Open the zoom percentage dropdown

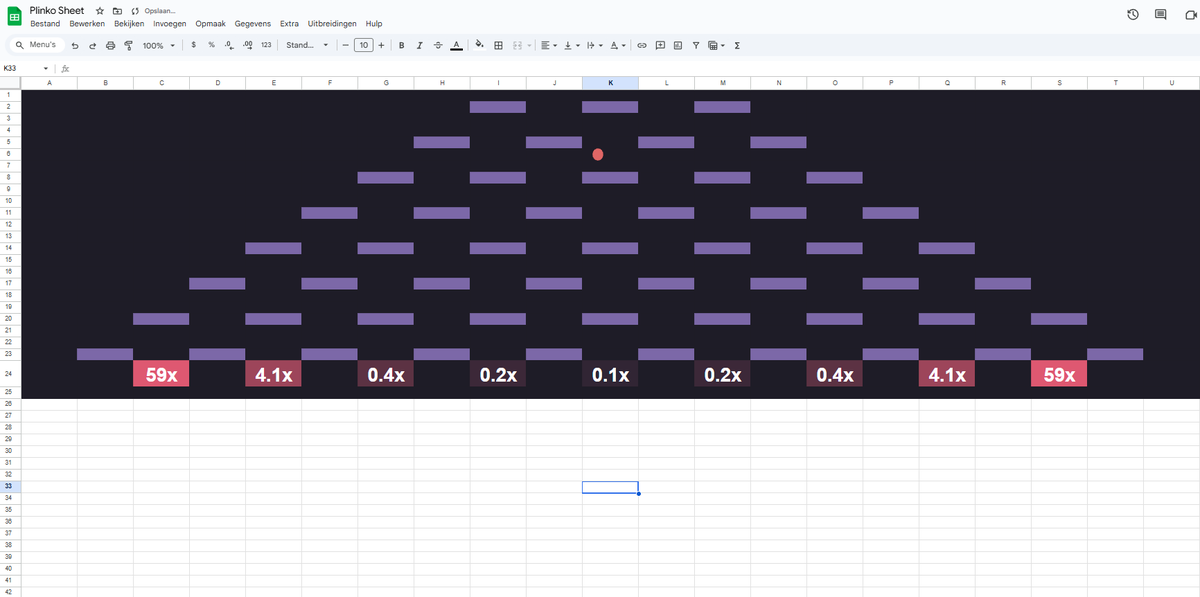(156, 45)
